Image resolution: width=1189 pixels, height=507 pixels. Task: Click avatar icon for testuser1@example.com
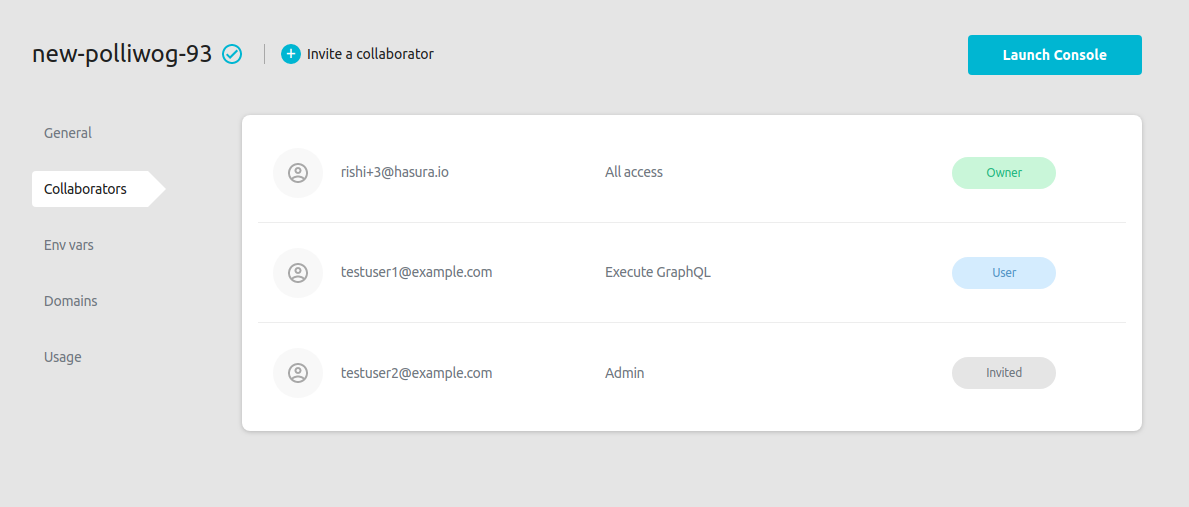tap(298, 273)
